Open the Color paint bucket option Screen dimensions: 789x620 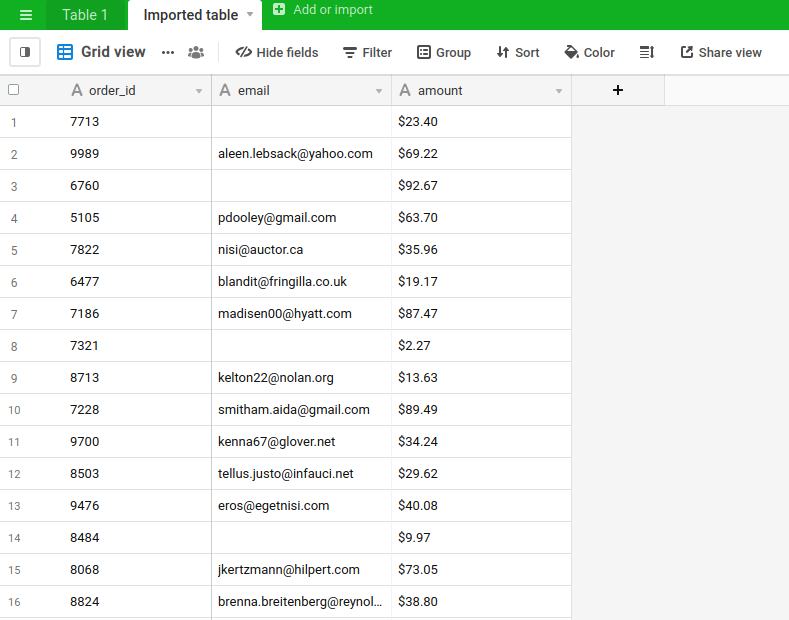point(589,52)
